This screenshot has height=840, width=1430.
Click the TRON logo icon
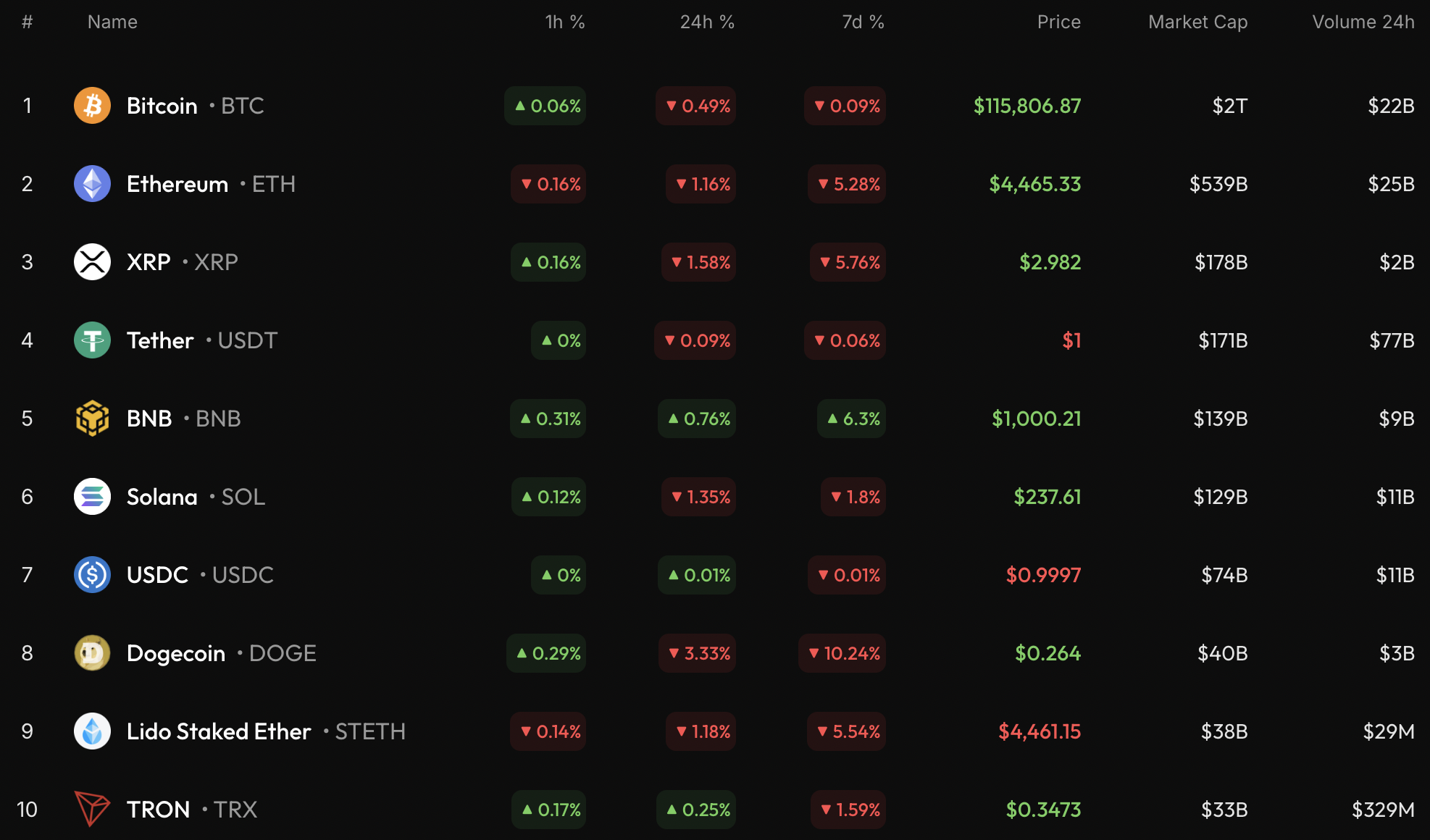[x=92, y=810]
